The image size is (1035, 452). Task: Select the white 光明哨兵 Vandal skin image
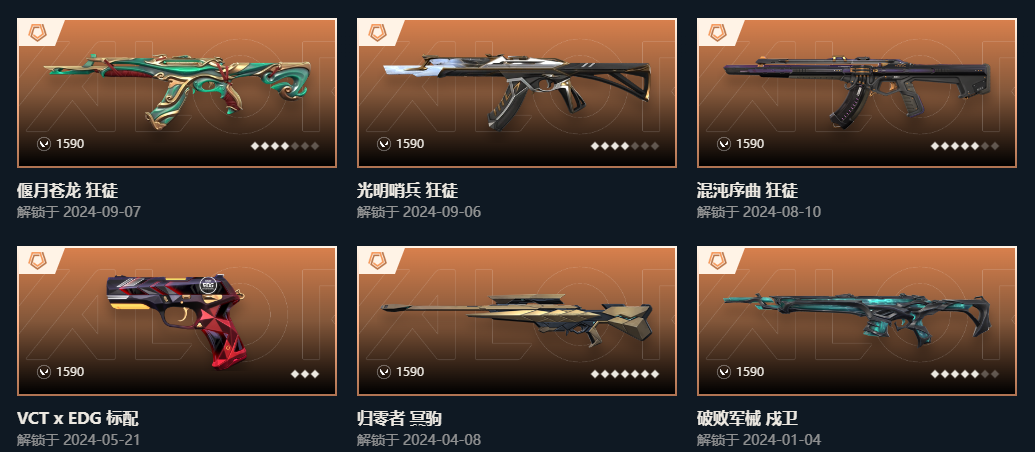point(517,91)
